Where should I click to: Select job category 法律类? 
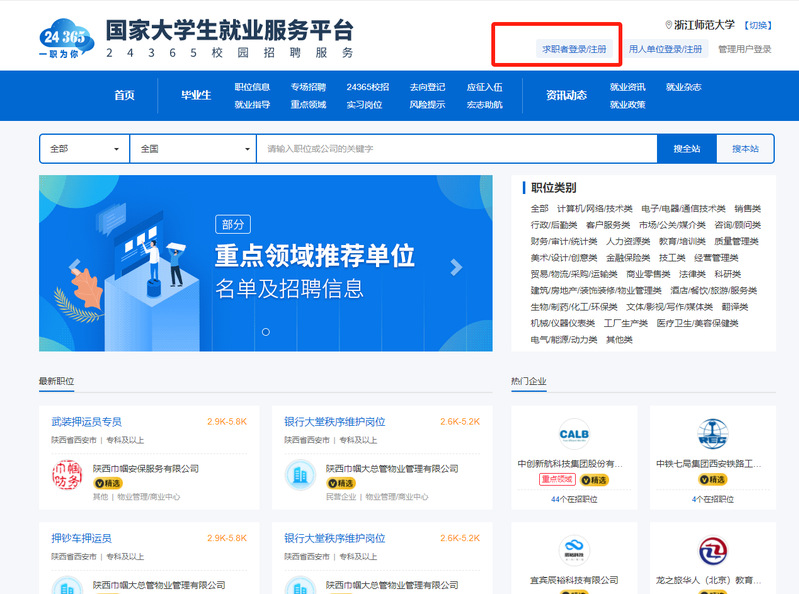(692, 274)
